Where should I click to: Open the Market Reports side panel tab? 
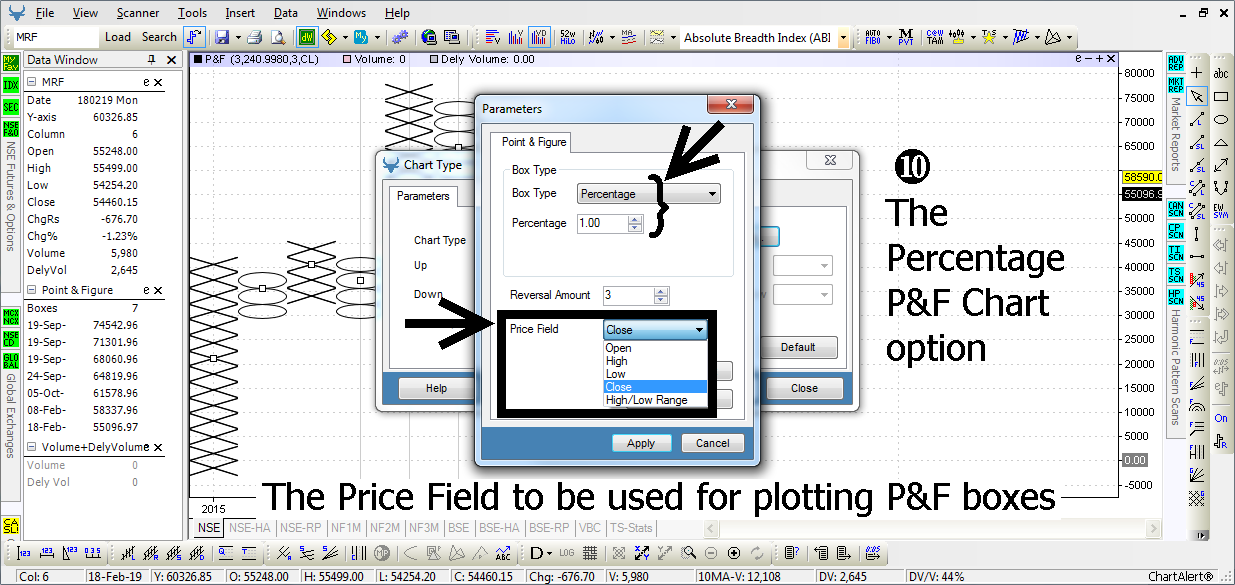click(x=1176, y=135)
